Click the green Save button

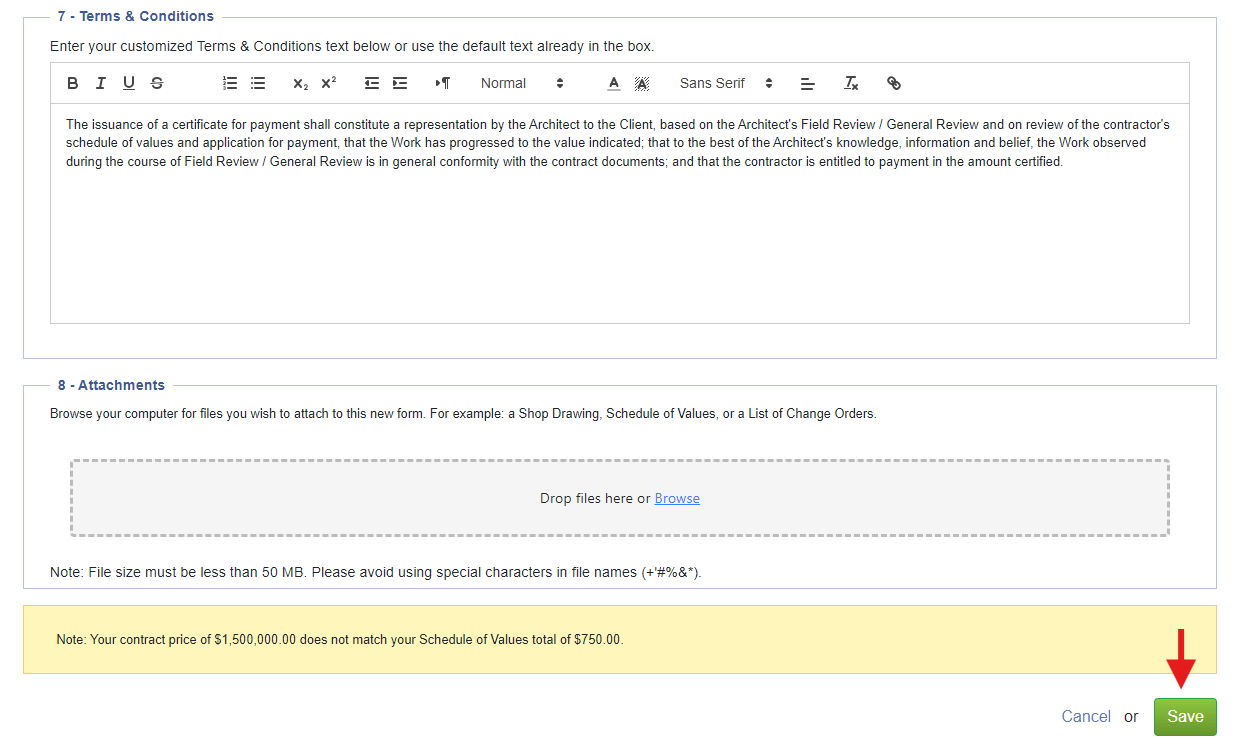pyautogui.click(x=1185, y=716)
